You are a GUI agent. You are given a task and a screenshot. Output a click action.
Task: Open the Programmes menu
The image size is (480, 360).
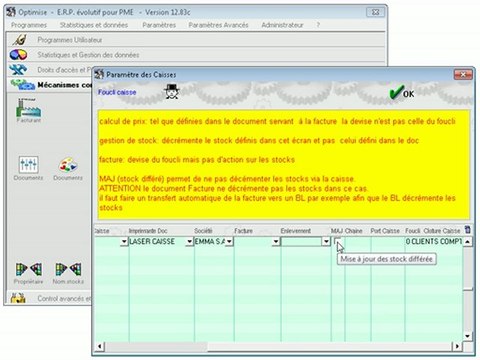pos(29,25)
